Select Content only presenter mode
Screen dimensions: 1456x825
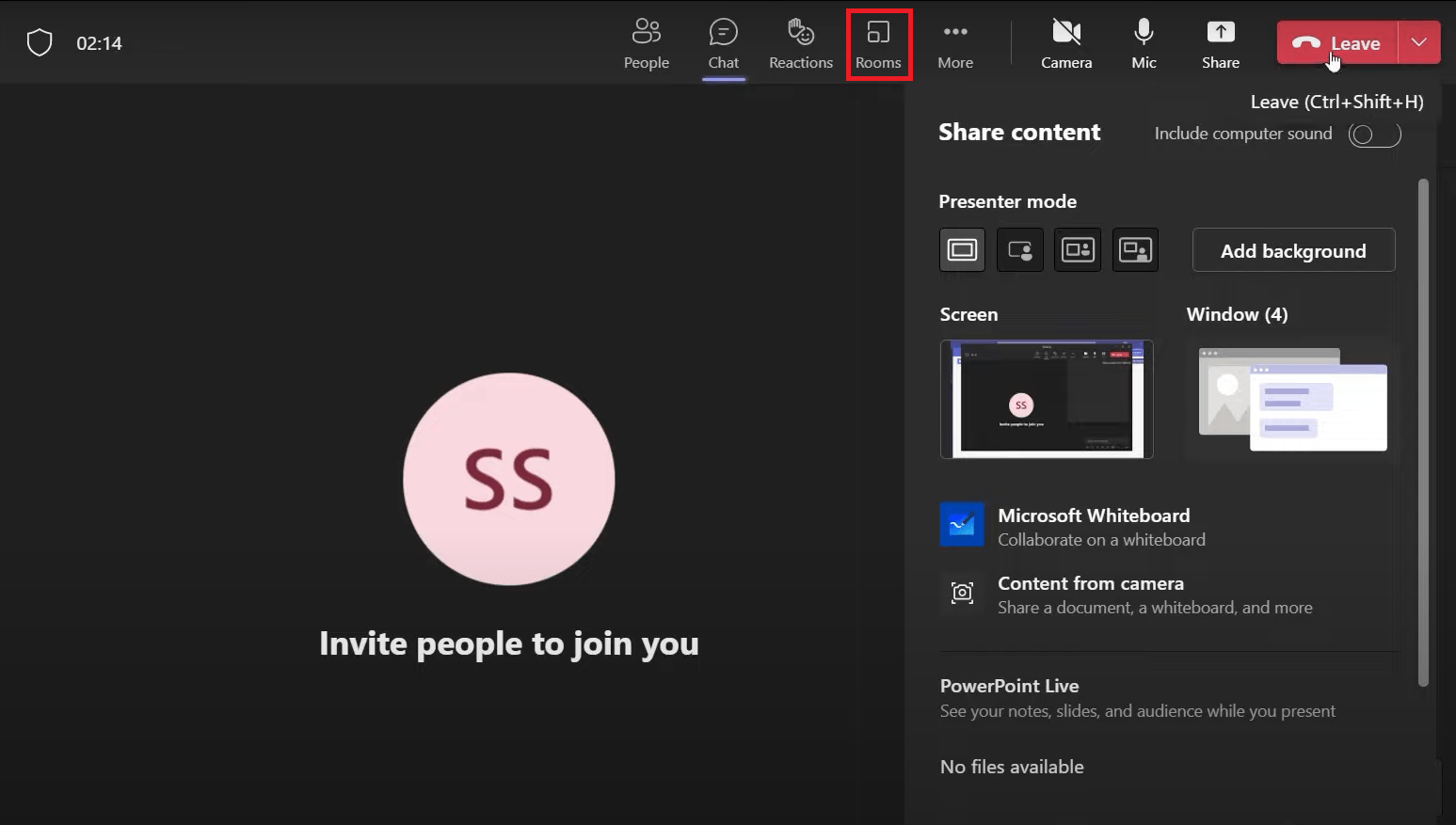tap(962, 250)
